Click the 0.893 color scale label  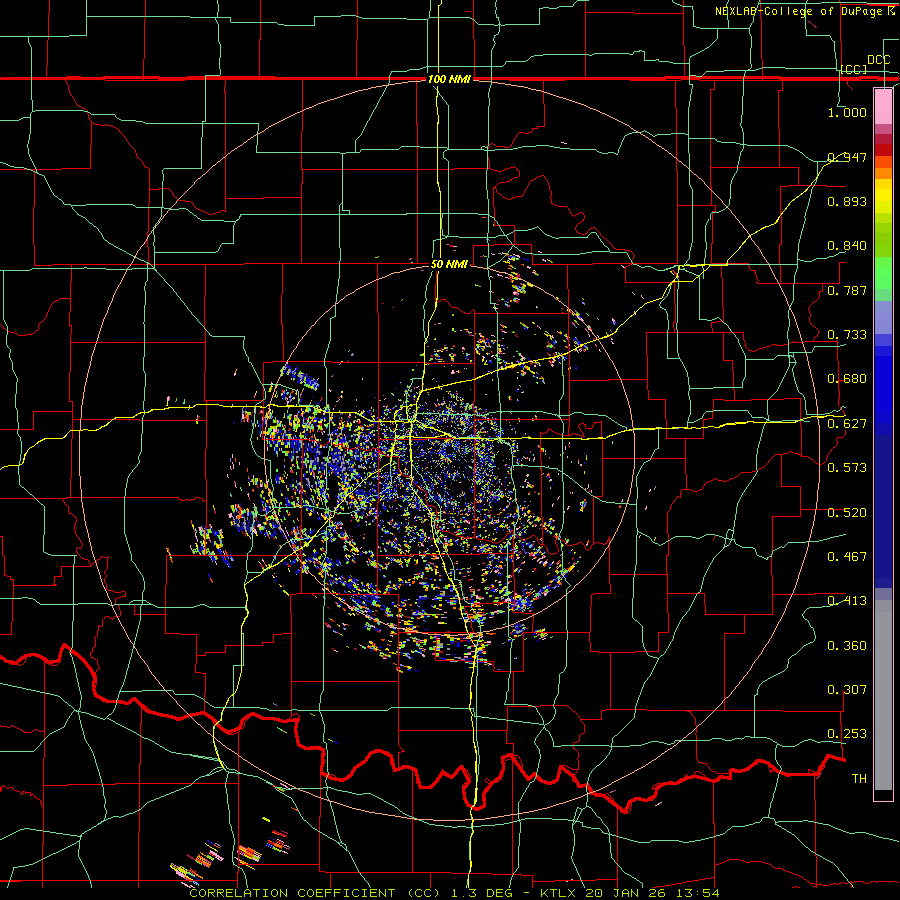point(847,201)
